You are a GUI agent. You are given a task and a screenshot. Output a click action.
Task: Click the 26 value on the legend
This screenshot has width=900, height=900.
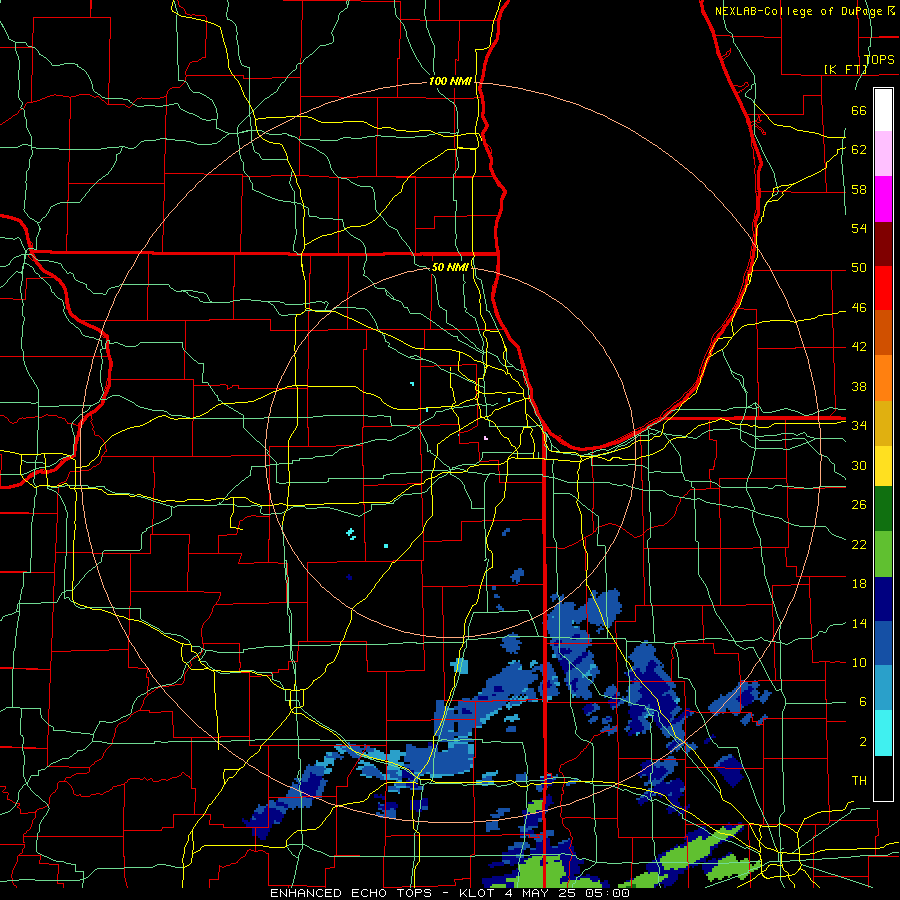point(859,505)
